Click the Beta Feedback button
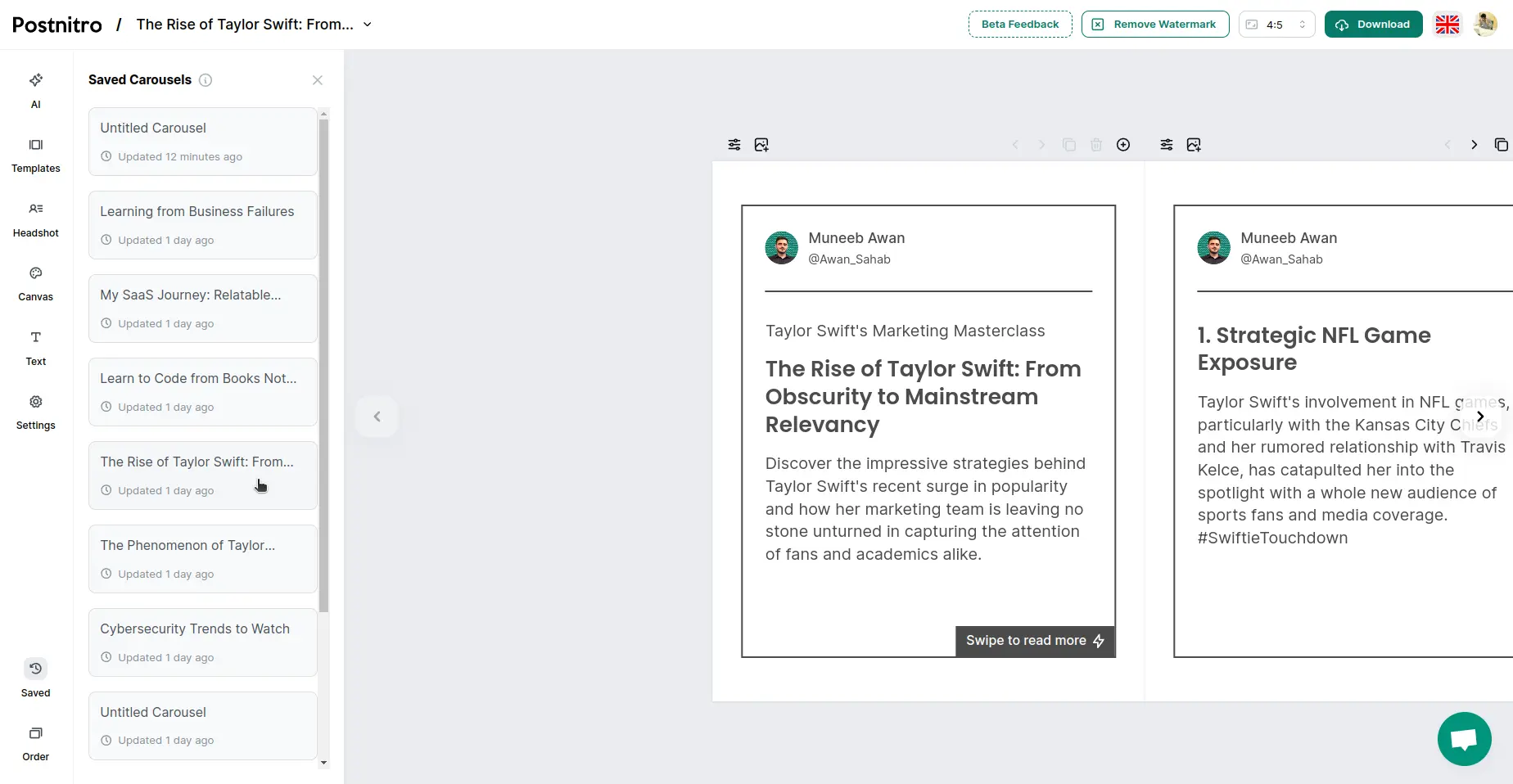 (x=1019, y=25)
